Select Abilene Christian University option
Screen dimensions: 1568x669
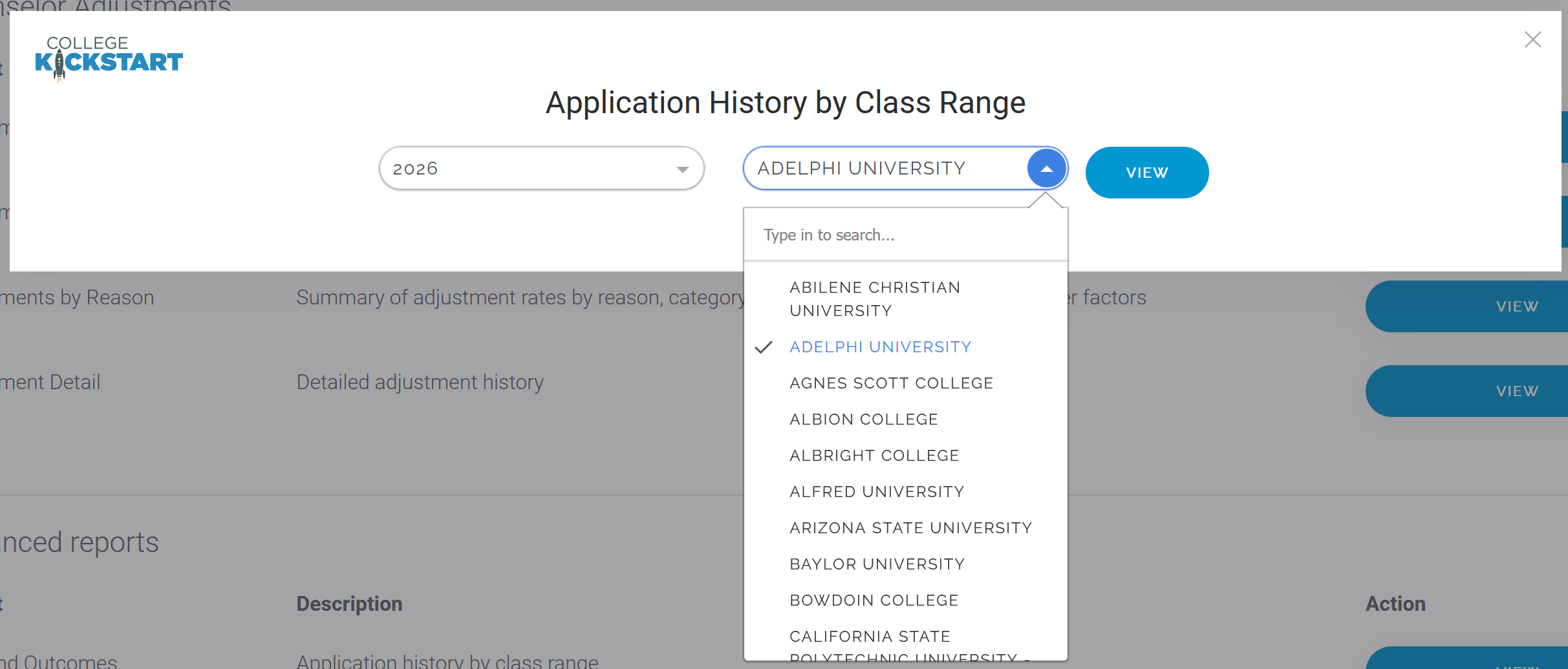pos(905,299)
